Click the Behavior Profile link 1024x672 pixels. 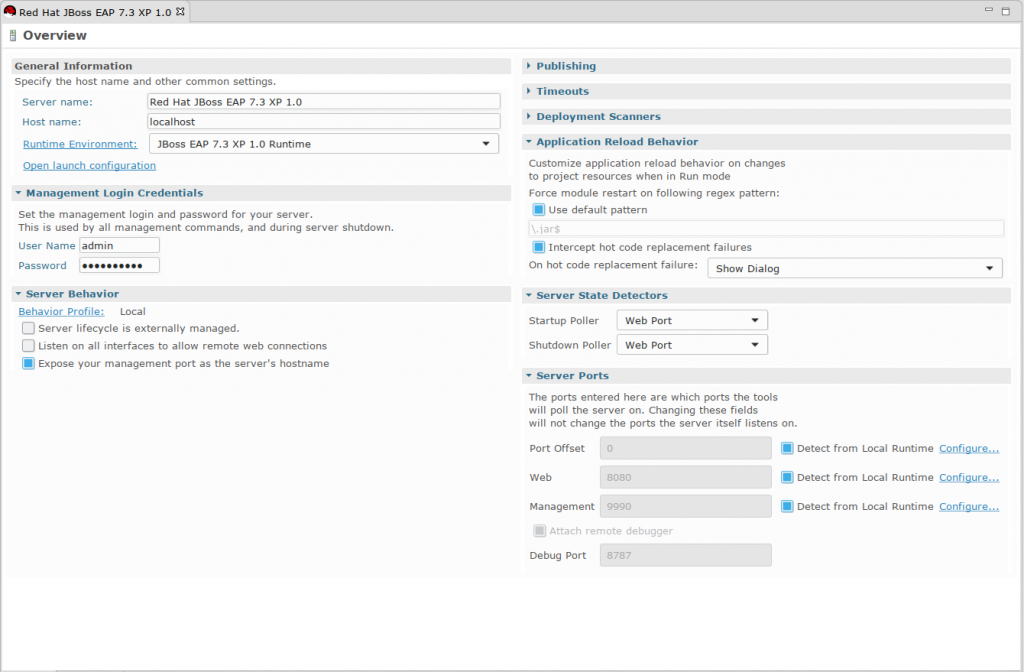tap(60, 311)
